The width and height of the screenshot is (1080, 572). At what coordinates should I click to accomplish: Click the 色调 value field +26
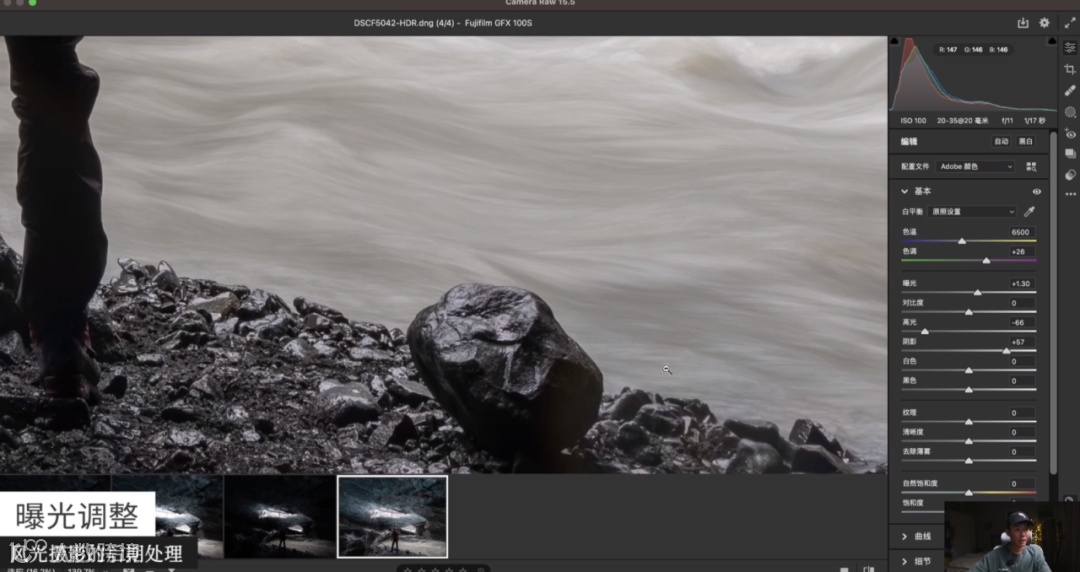(1020, 252)
